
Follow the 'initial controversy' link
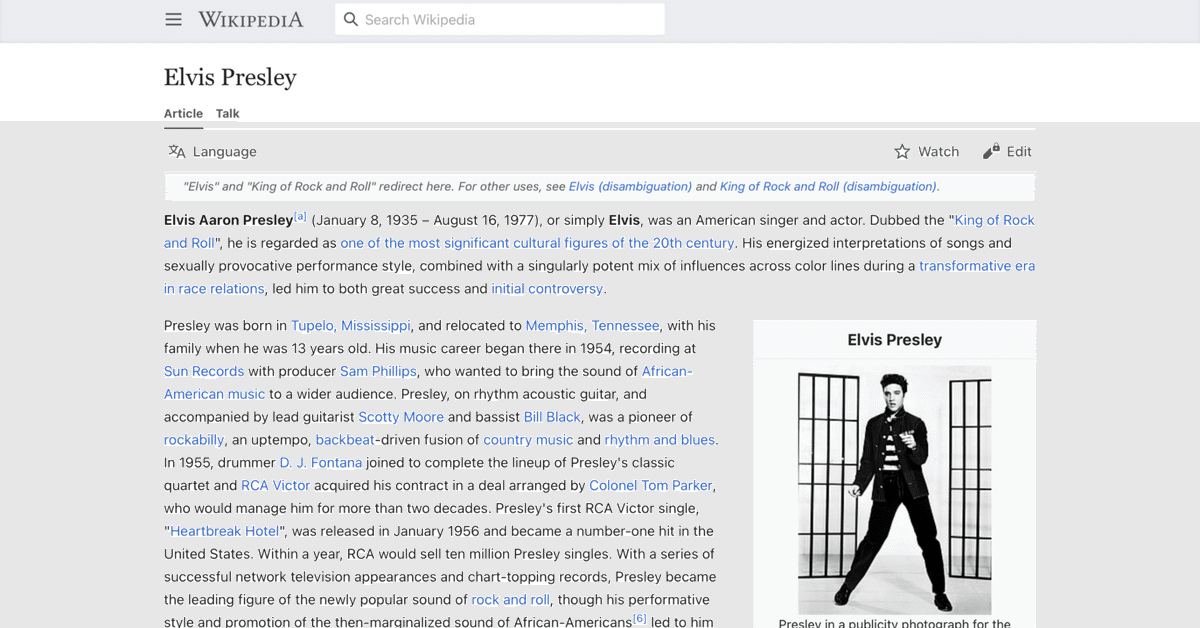pyautogui.click(x=547, y=289)
